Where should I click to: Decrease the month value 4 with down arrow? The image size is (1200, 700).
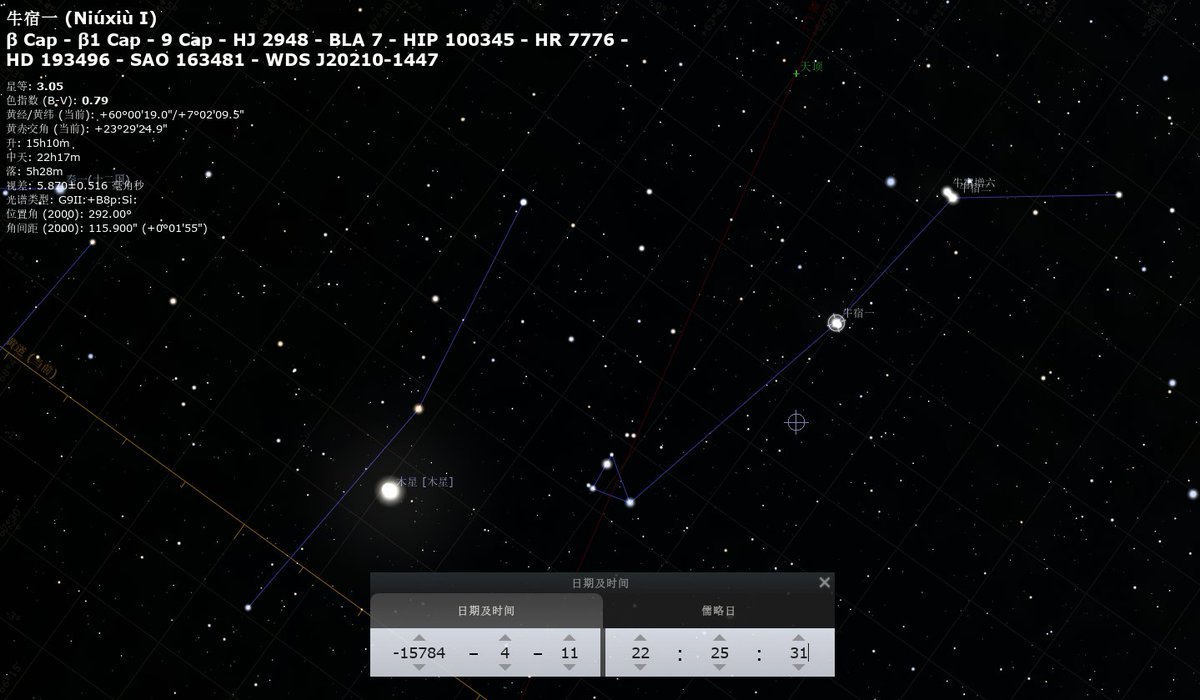[x=505, y=667]
